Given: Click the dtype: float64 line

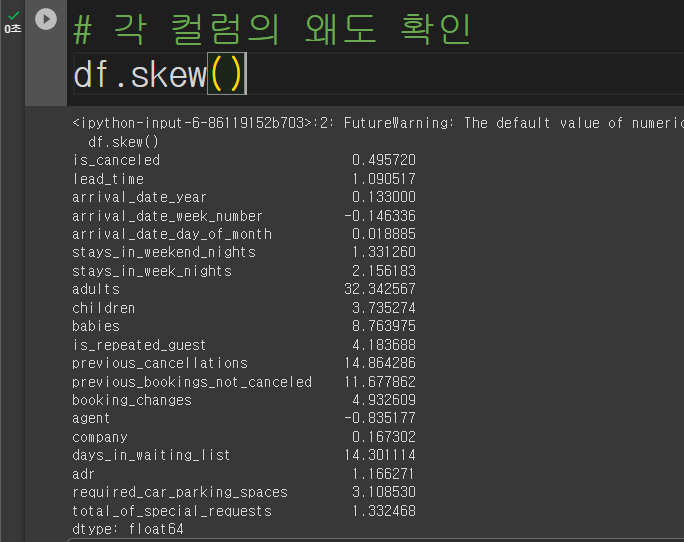Looking at the screenshot, I should (x=127, y=529).
